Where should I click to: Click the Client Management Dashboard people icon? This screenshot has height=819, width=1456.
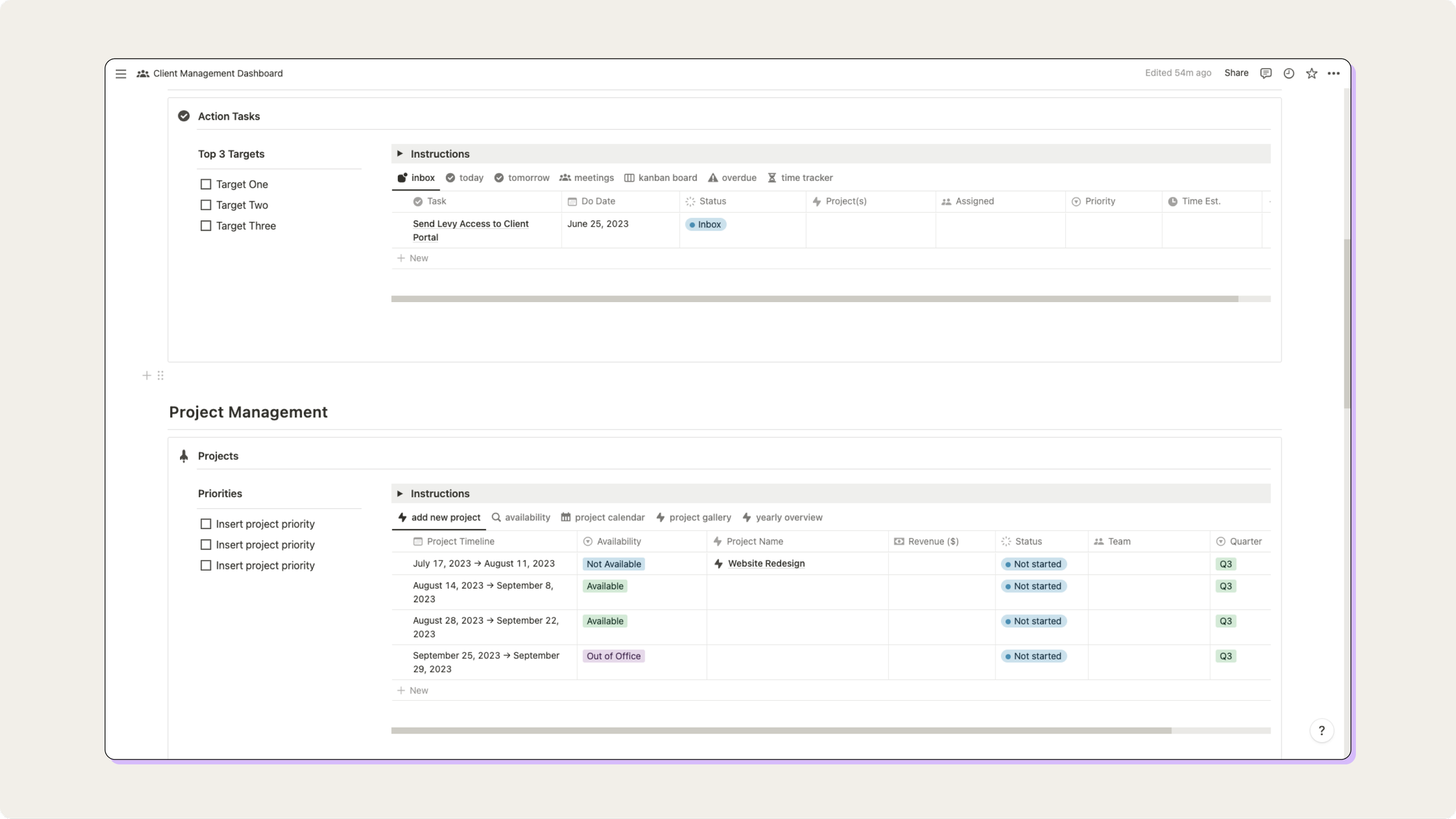[143, 73]
